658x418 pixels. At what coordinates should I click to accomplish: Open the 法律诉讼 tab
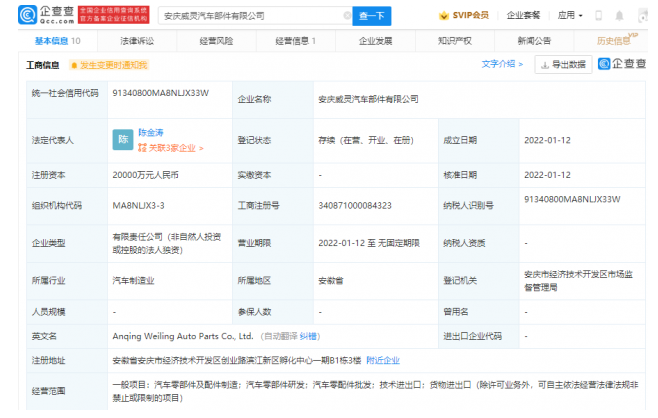tap(137, 41)
